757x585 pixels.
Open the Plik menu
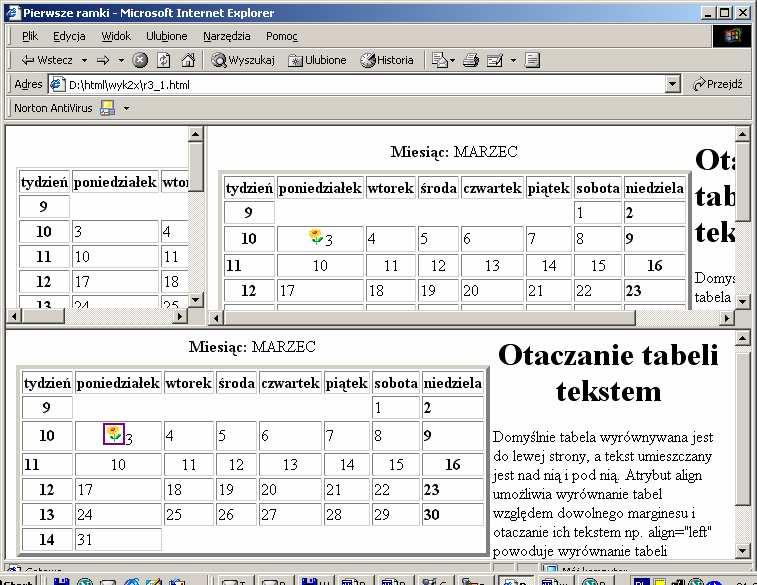tap(29, 36)
